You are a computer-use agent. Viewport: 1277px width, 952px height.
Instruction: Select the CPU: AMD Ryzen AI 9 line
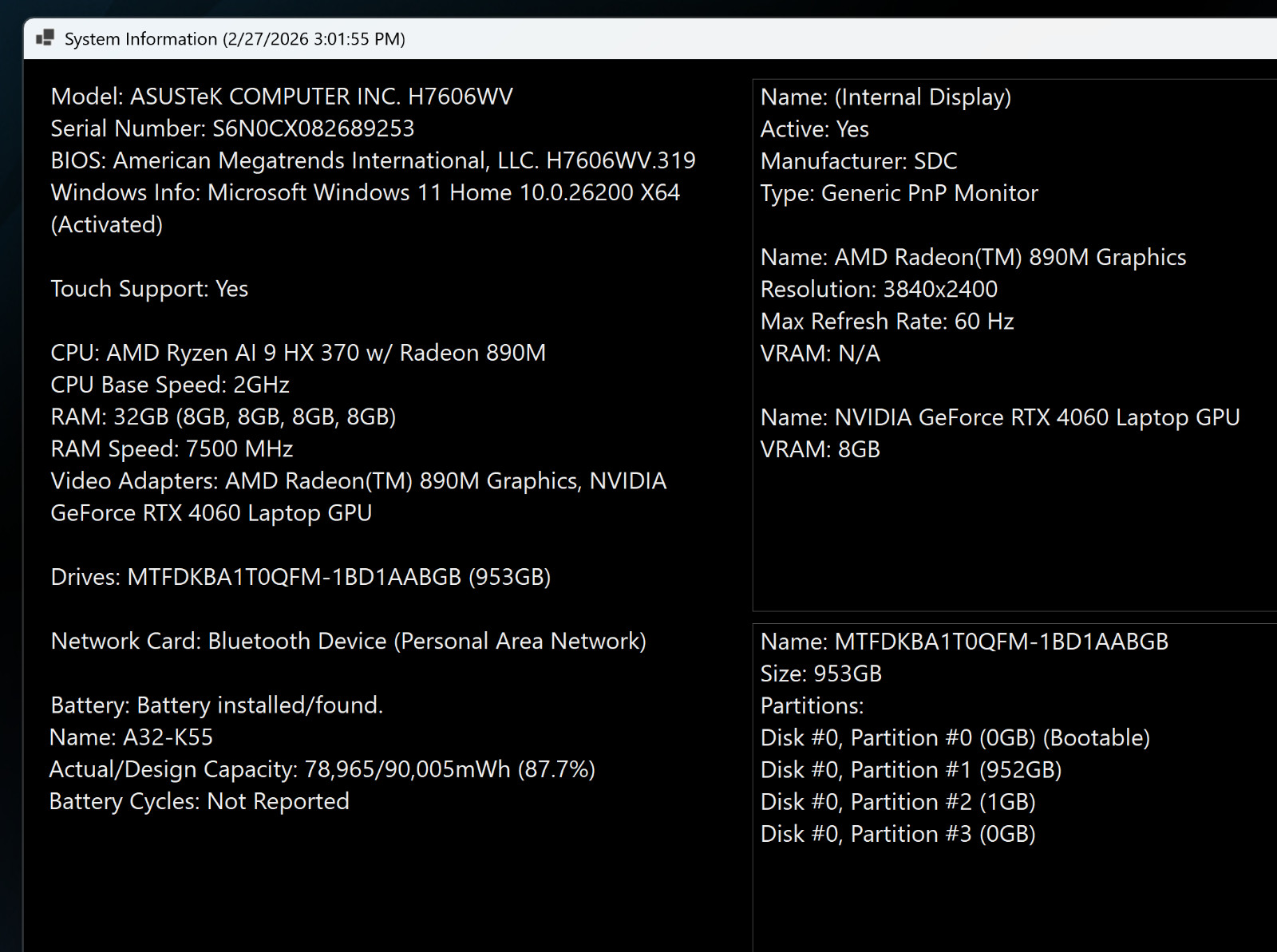tap(298, 353)
